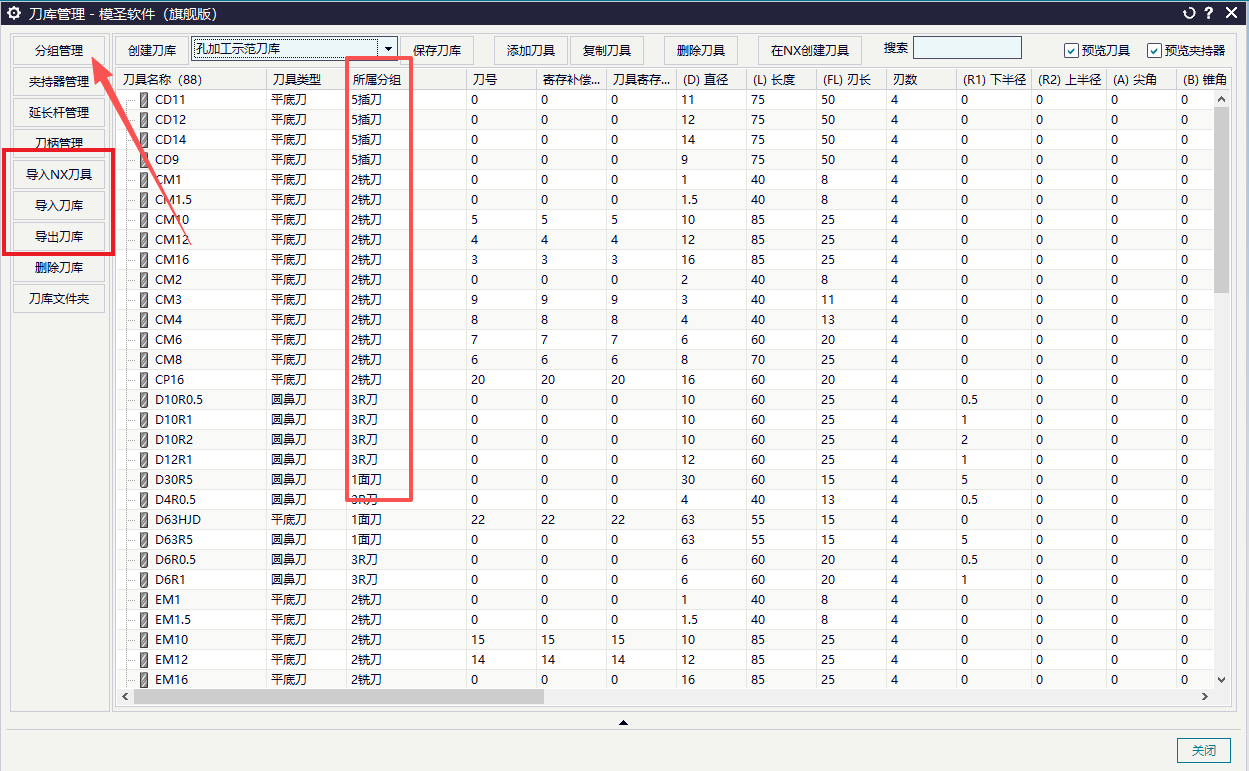Click the tool icon beside D10R0.5

pos(143,400)
